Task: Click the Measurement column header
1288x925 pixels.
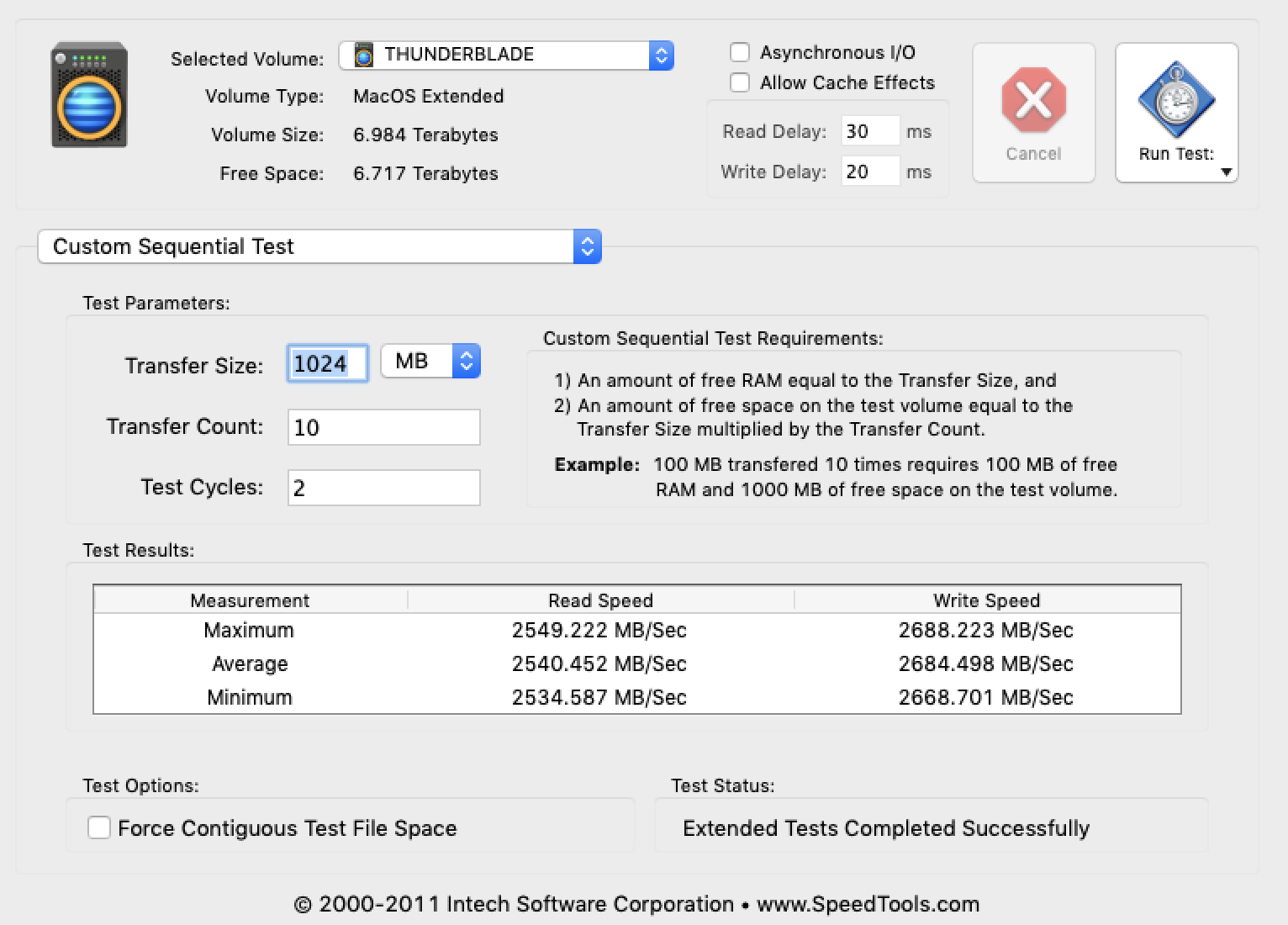Action: 250,600
